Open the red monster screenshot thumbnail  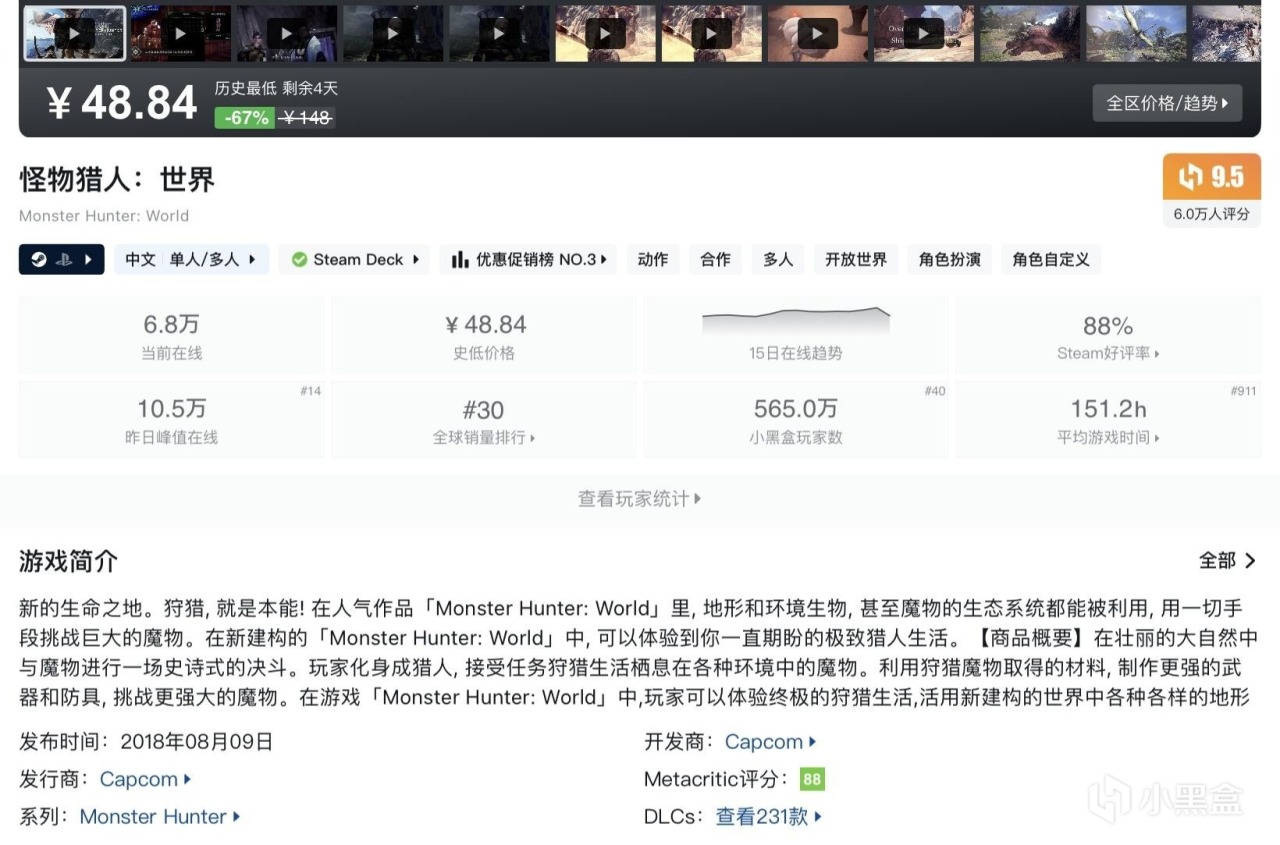pyautogui.click(x=1030, y=33)
